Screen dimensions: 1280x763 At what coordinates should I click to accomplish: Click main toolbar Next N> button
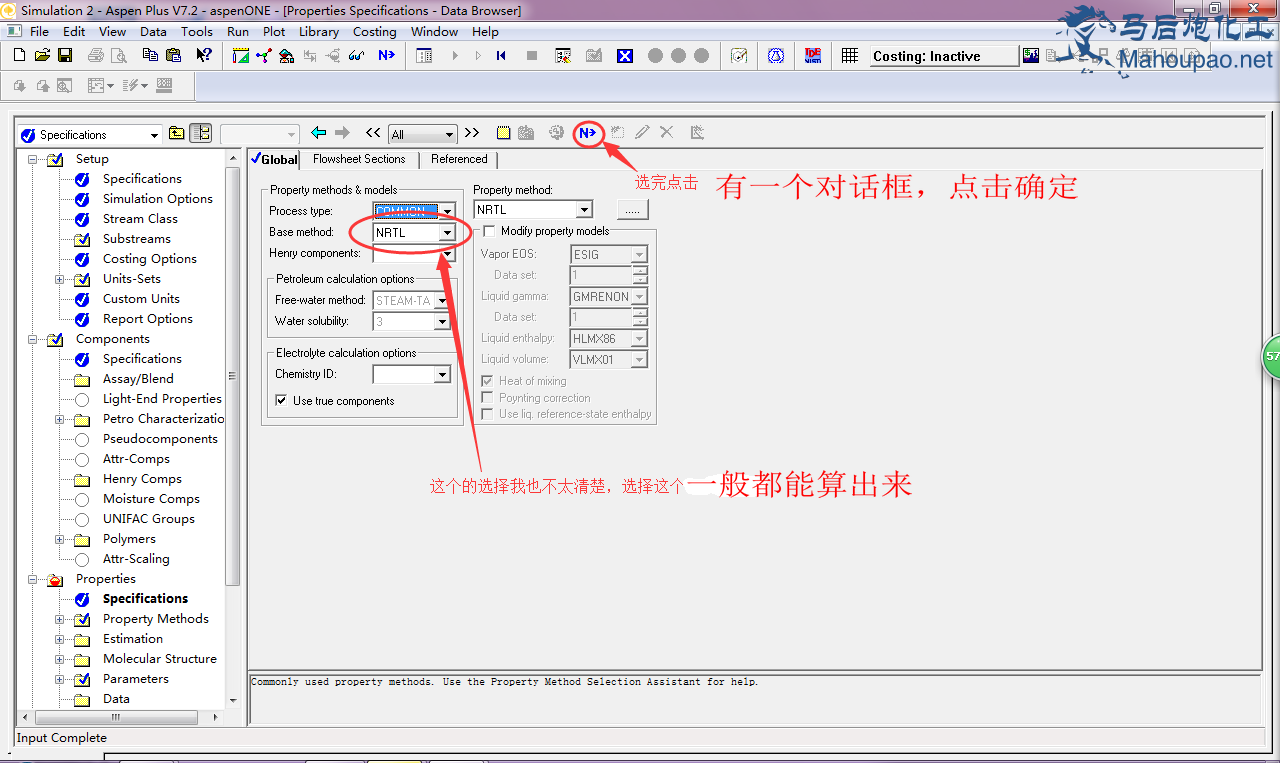tap(387, 56)
